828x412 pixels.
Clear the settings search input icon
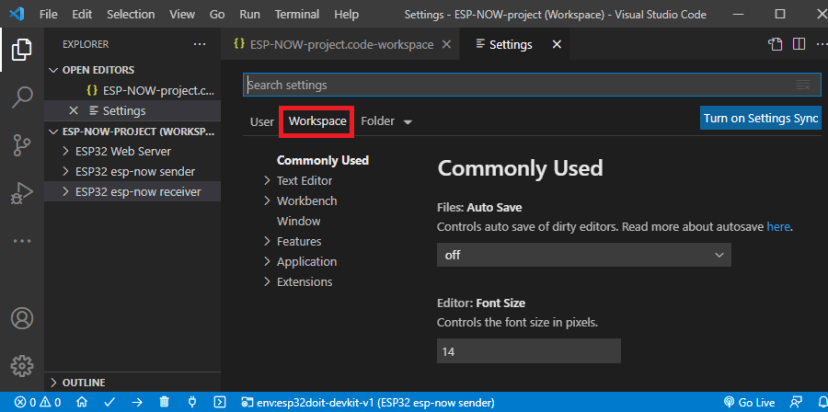pos(802,85)
